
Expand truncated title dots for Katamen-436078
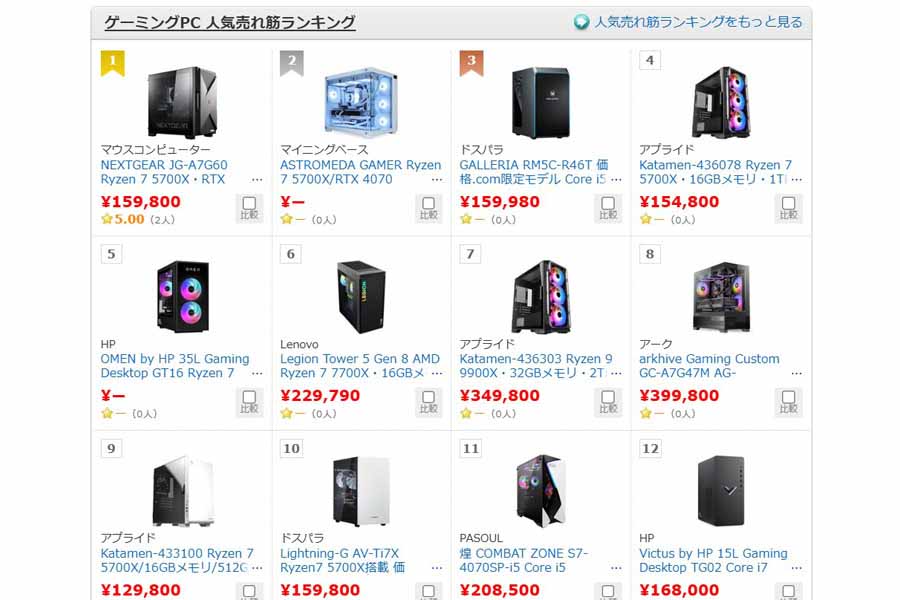coord(797,180)
